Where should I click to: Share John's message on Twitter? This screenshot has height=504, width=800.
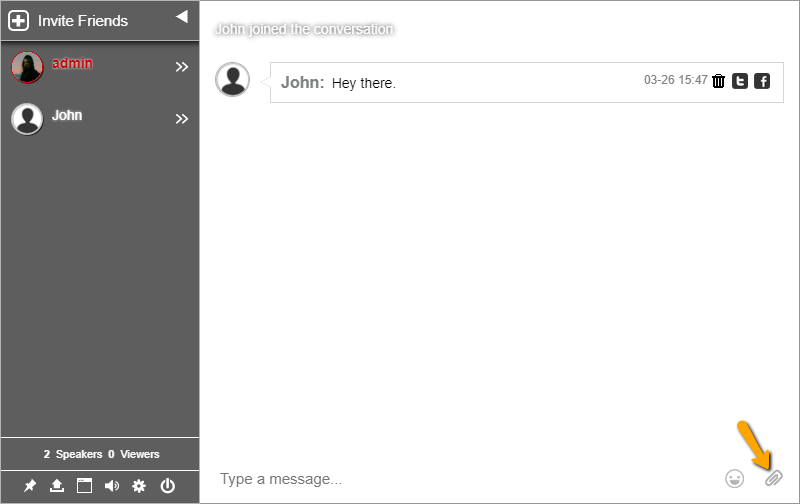740,81
